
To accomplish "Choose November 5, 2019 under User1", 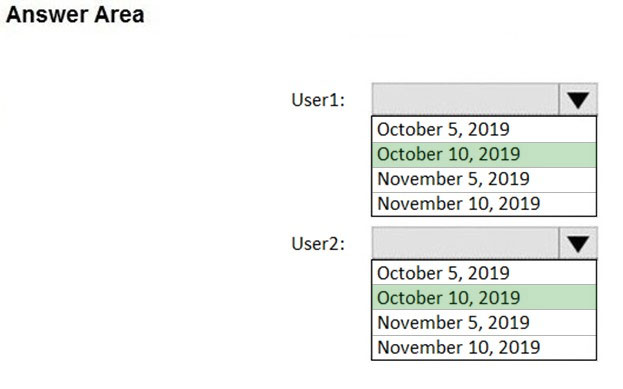I will pos(484,180).
